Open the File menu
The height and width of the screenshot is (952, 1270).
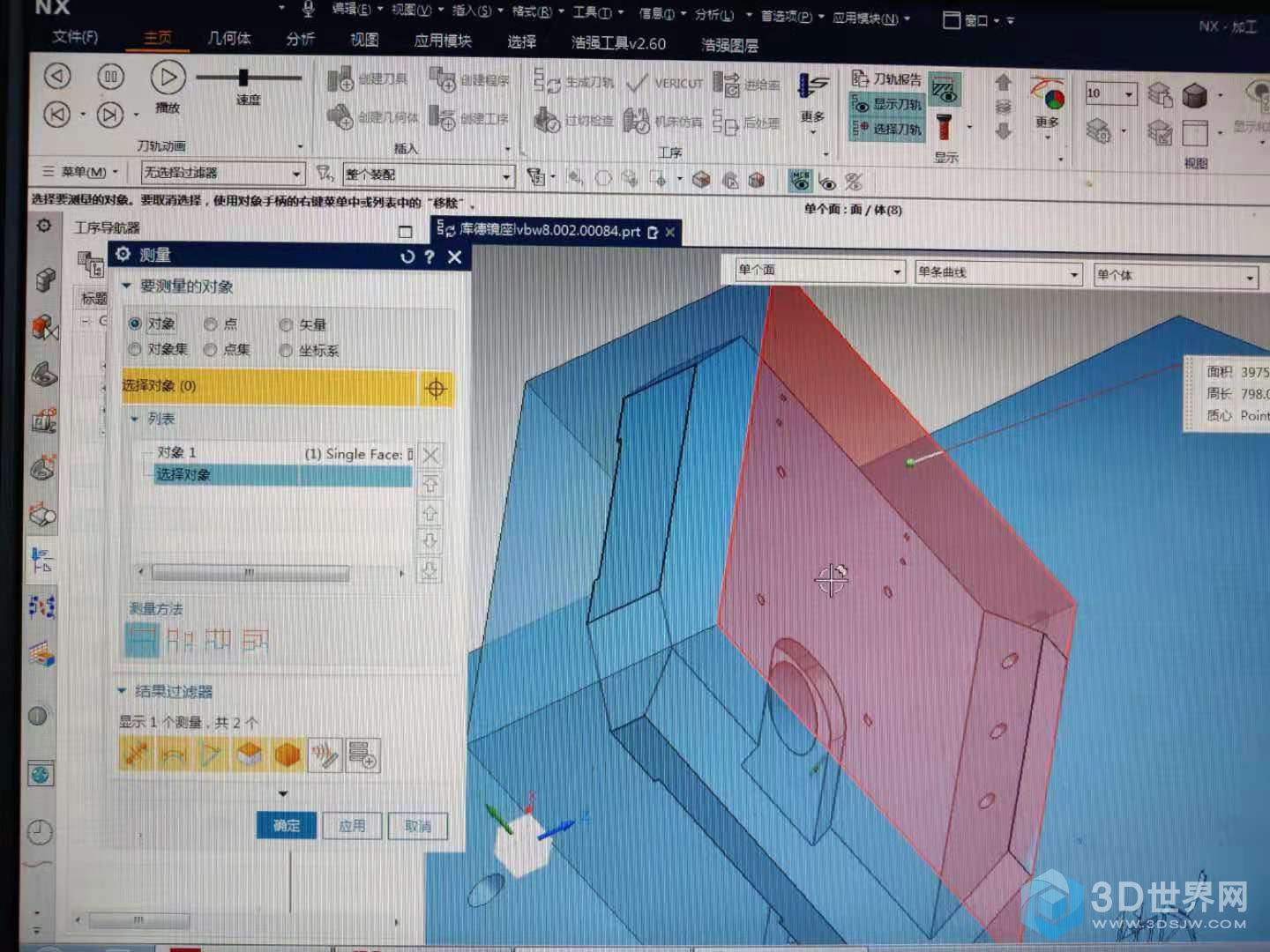point(75,37)
